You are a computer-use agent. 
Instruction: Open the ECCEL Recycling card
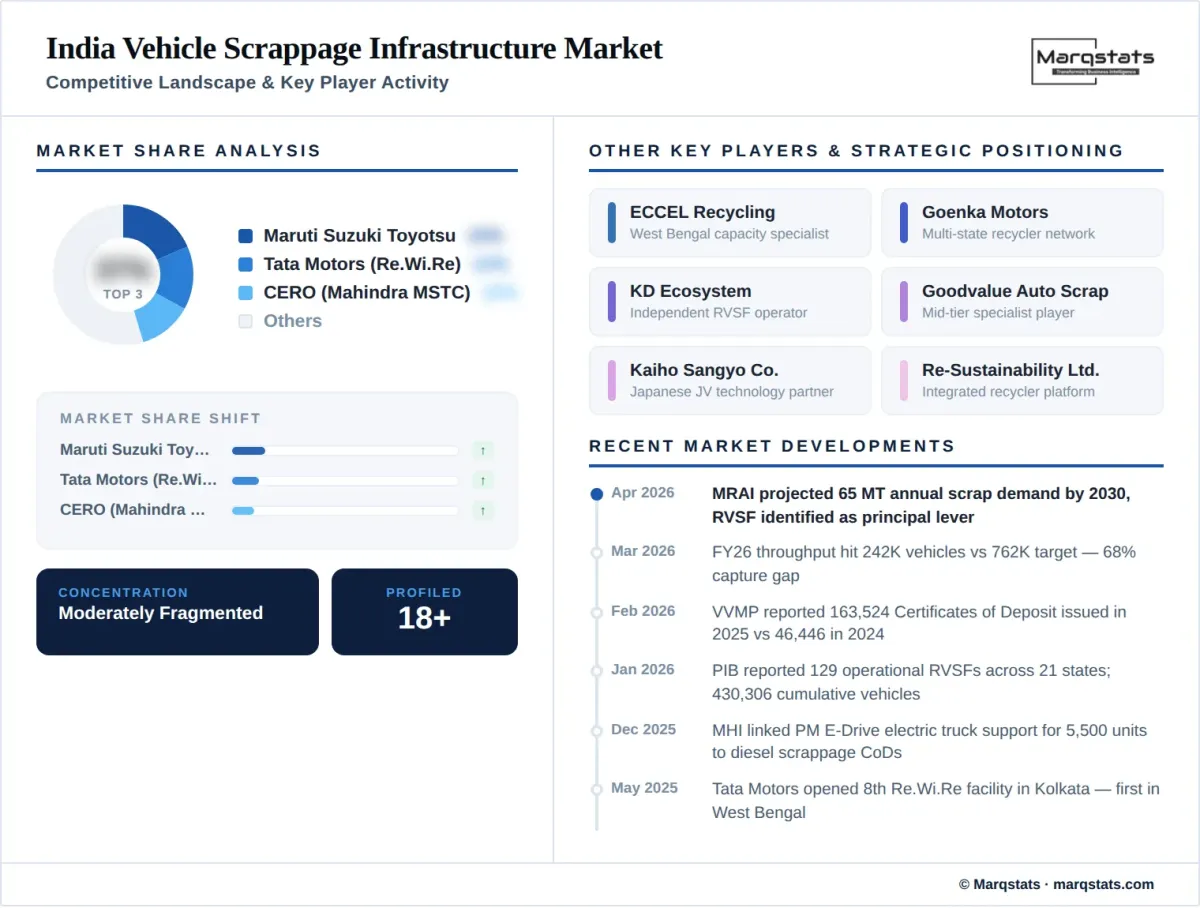730,222
